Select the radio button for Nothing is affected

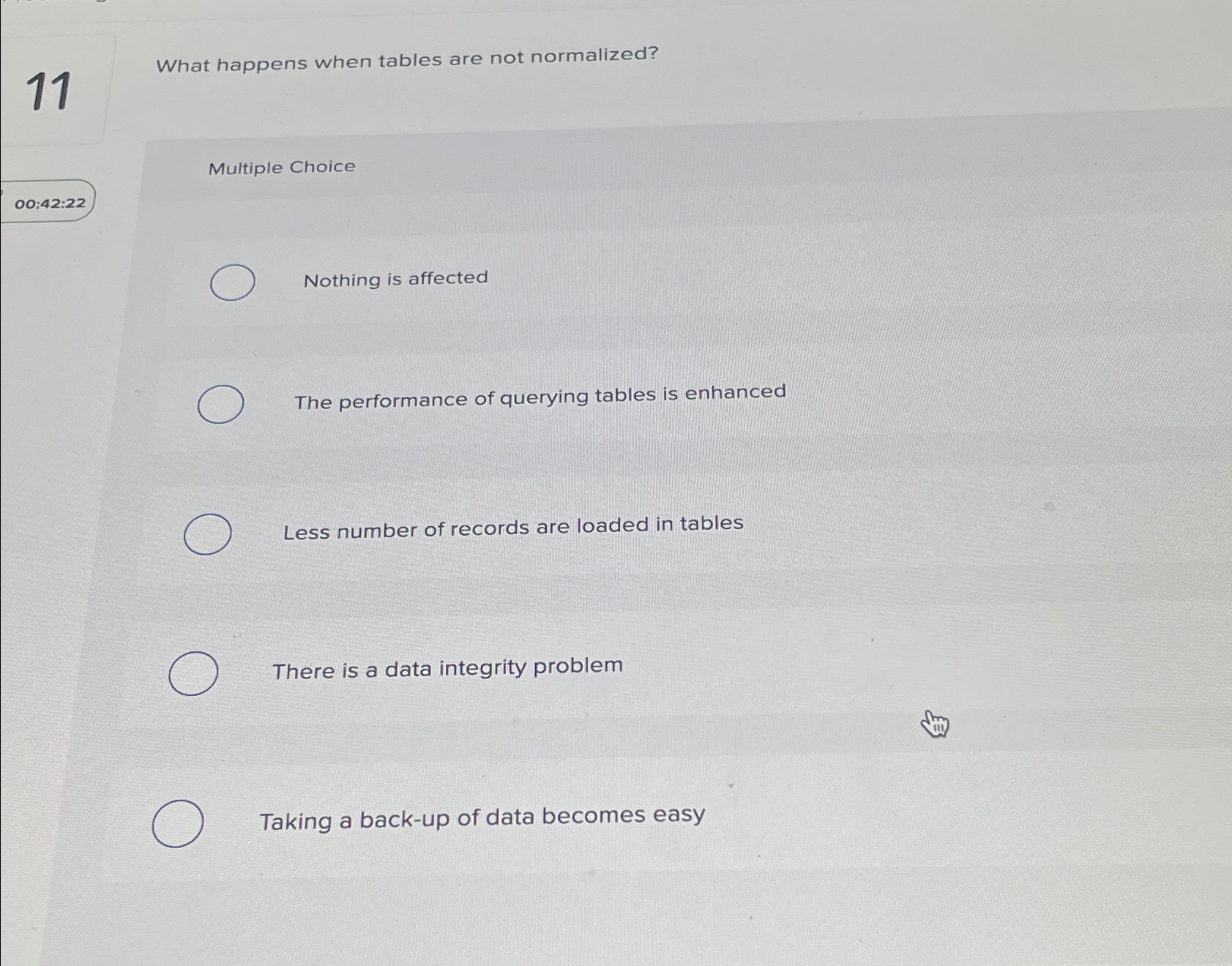231,281
